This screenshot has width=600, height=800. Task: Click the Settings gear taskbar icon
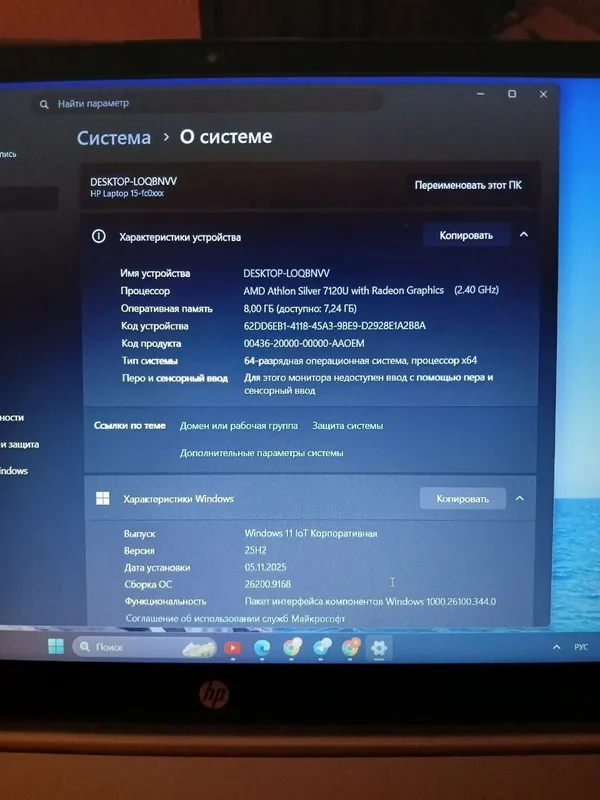[379, 648]
